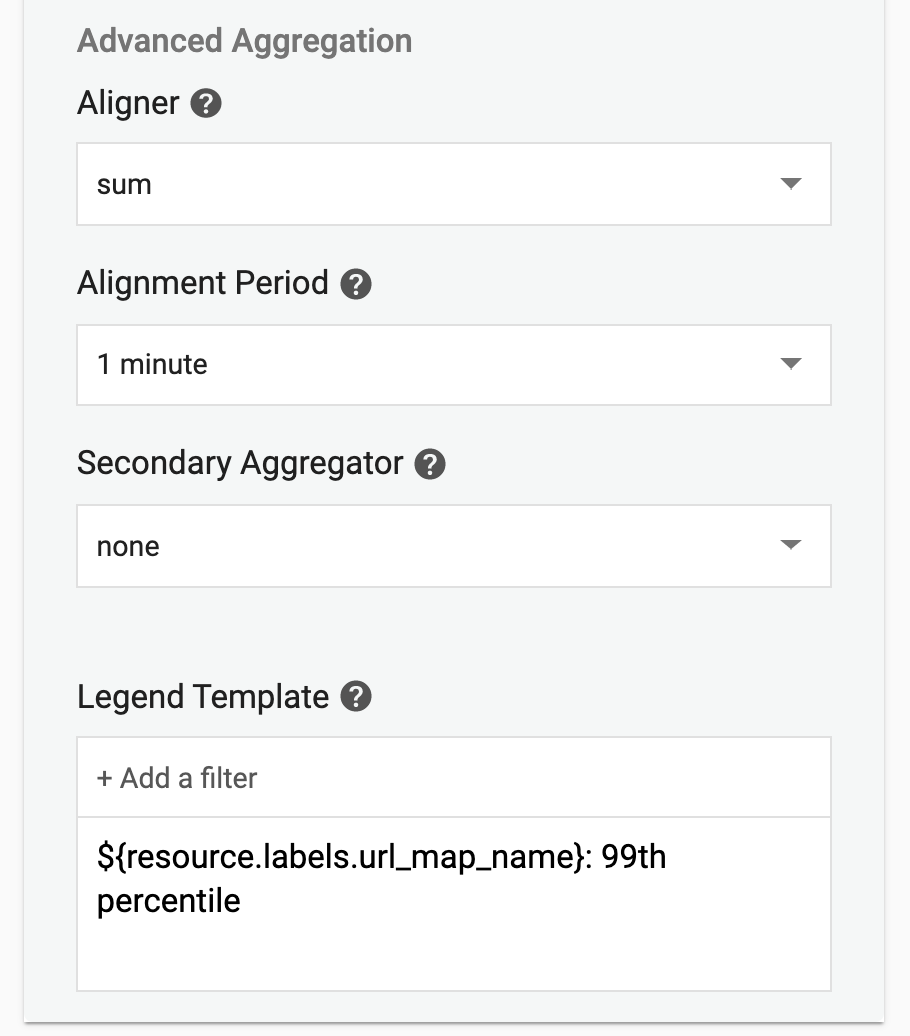Screen dimensions: 910x1036
Task: Click the 'Secondary Aggregator' field label
Action: tap(240, 463)
